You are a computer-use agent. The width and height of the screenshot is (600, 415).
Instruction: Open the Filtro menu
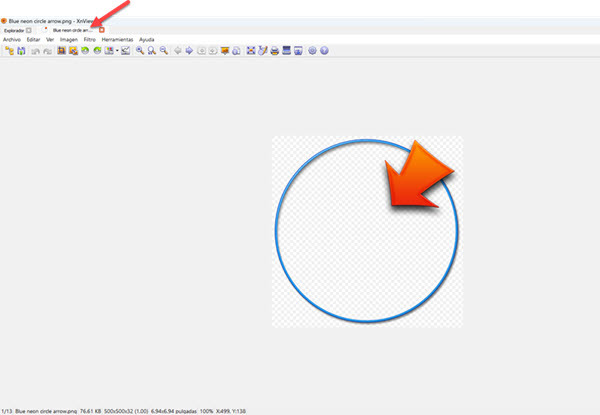pos(90,39)
